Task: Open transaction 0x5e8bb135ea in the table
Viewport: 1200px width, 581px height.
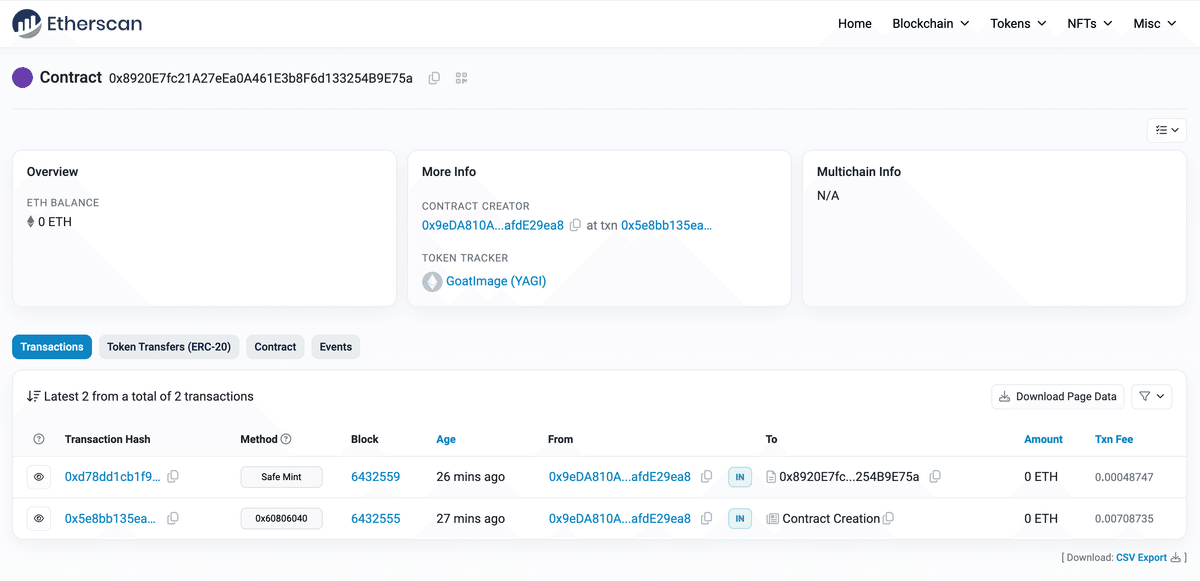Action: (111, 519)
